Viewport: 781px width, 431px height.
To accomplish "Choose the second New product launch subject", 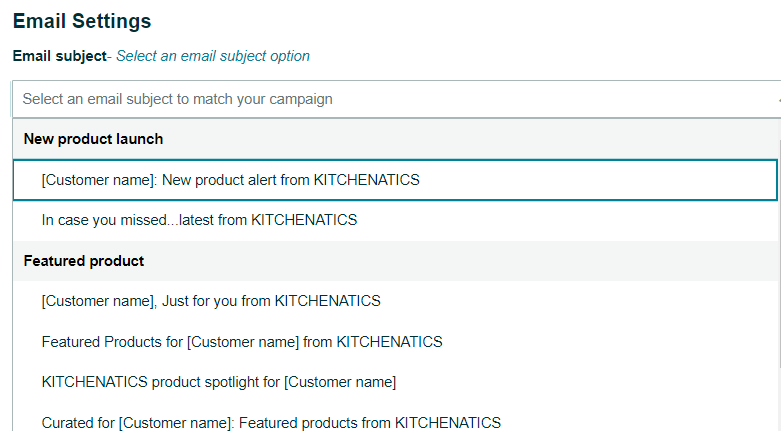I will 199,220.
